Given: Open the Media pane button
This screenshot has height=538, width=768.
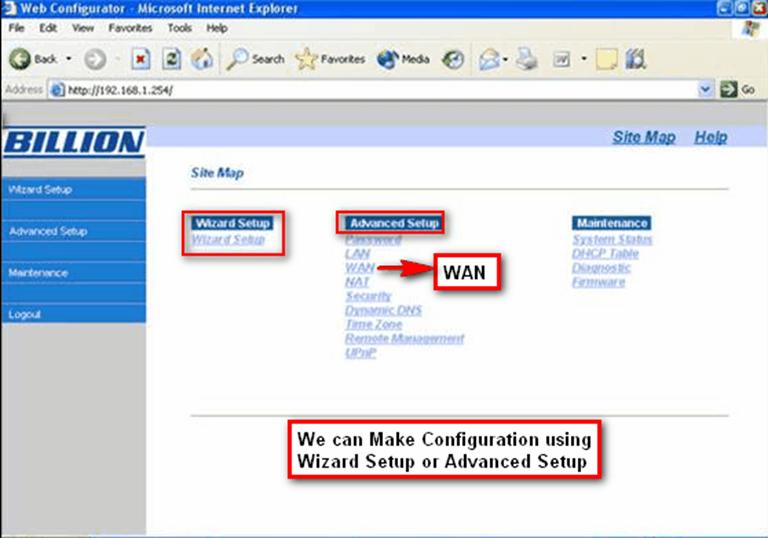Looking at the screenshot, I should (x=403, y=59).
